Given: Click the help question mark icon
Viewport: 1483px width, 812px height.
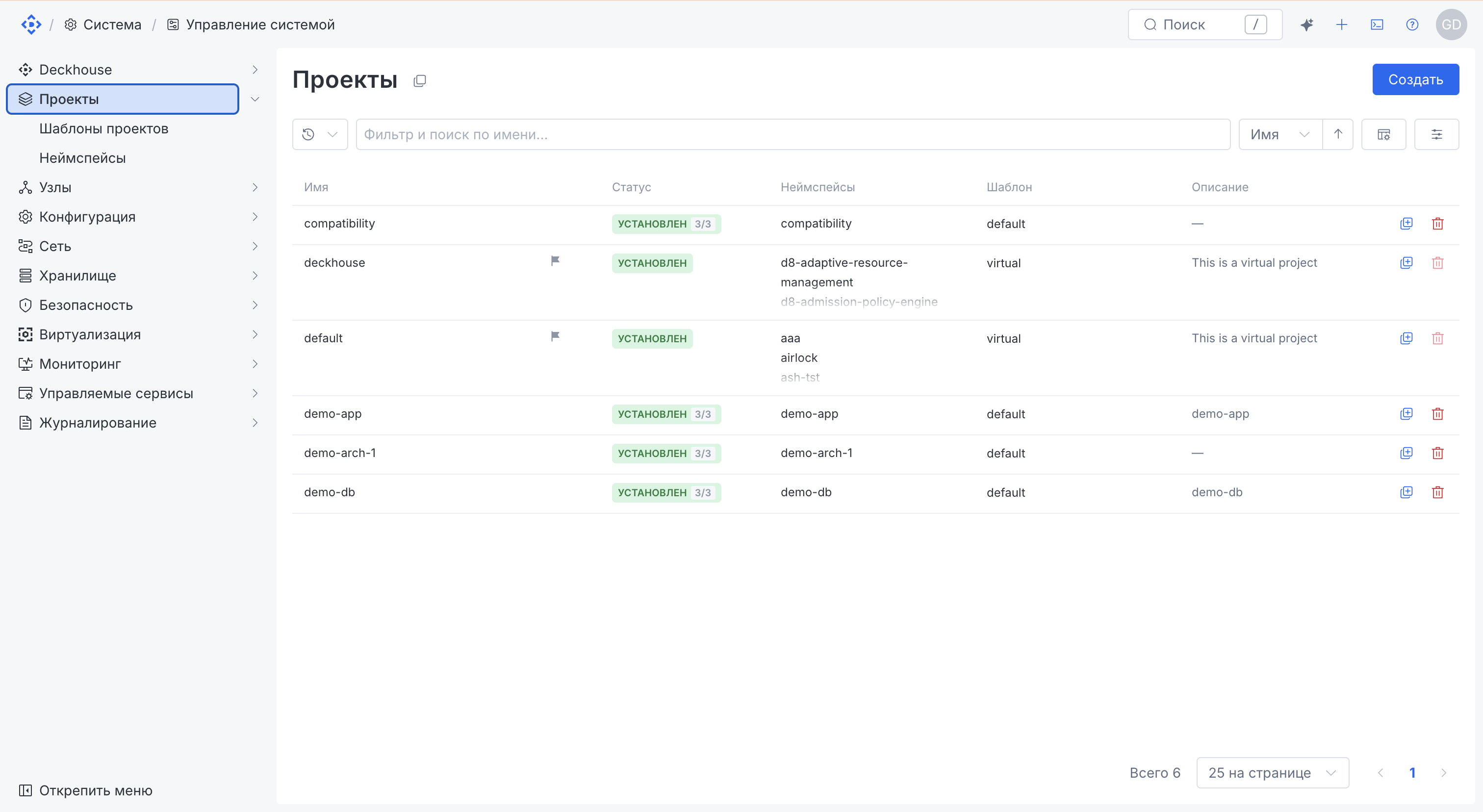Looking at the screenshot, I should (x=1411, y=25).
